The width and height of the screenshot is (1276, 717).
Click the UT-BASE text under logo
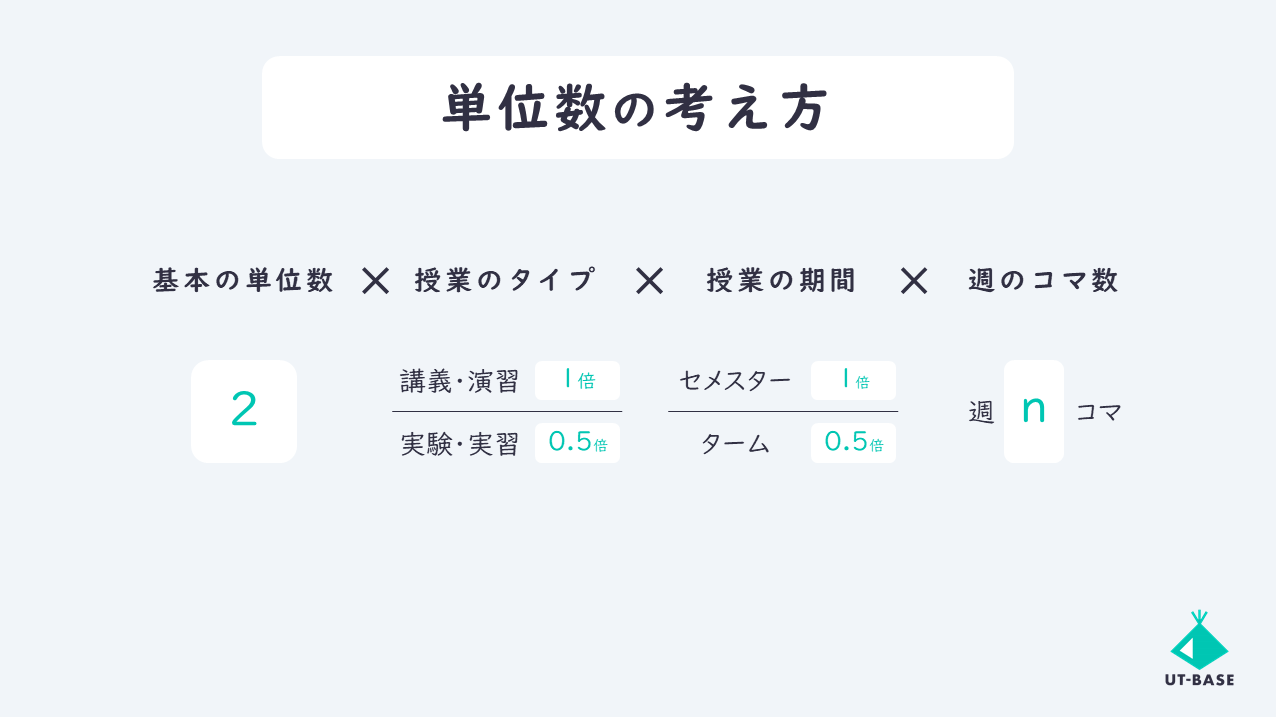(x=1199, y=680)
